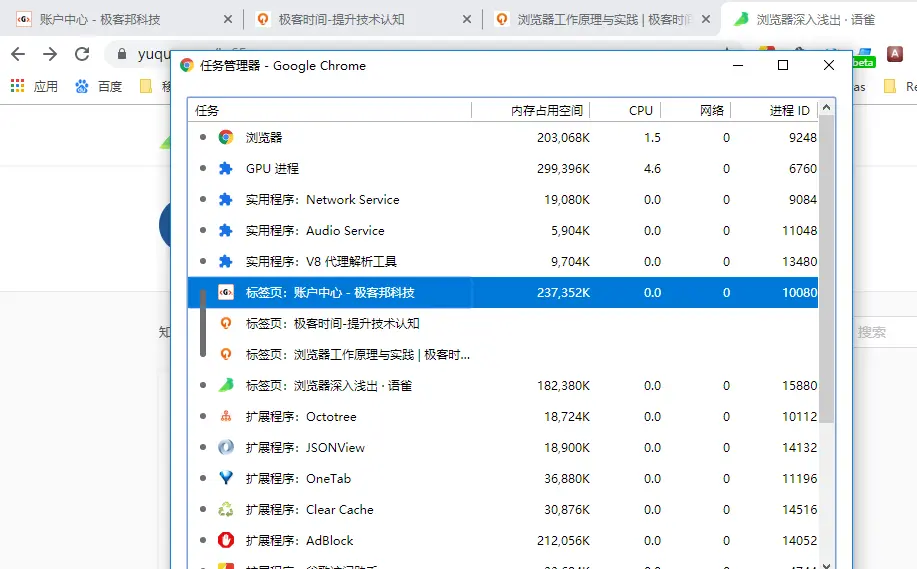The image size is (917, 569).
Task: Click the 搜索 search field on page
Action: (x=884, y=332)
